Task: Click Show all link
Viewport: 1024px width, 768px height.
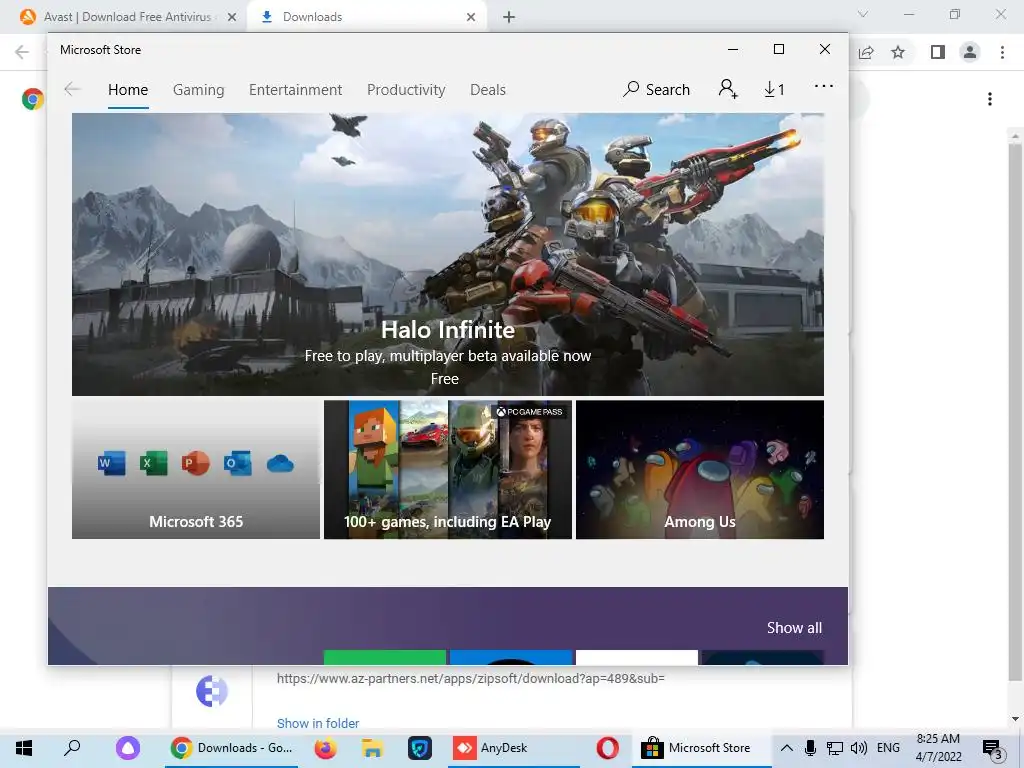Action: pyautogui.click(x=794, y=628)
